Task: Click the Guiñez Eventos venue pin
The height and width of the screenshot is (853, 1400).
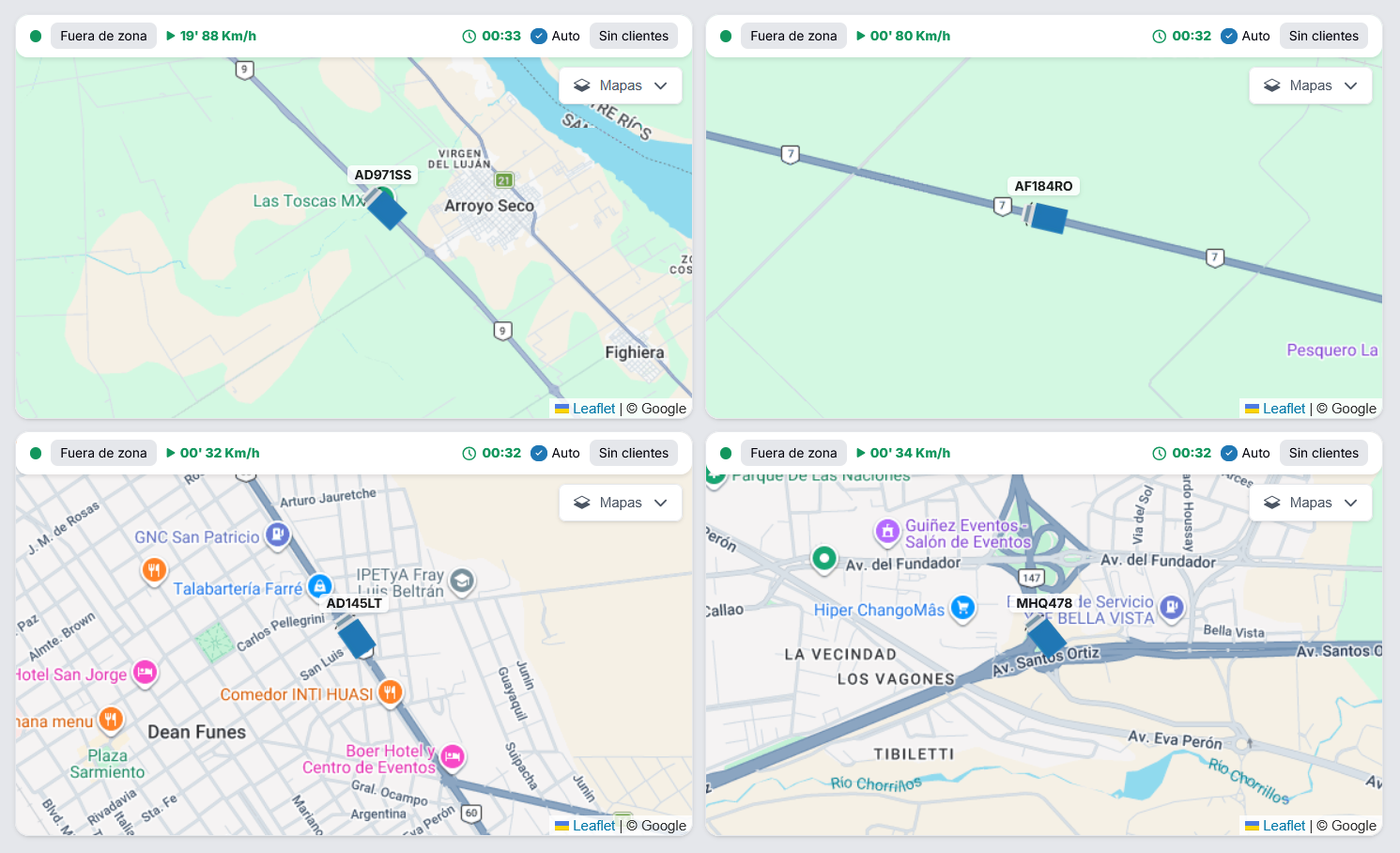Action: tap(887, 531)
